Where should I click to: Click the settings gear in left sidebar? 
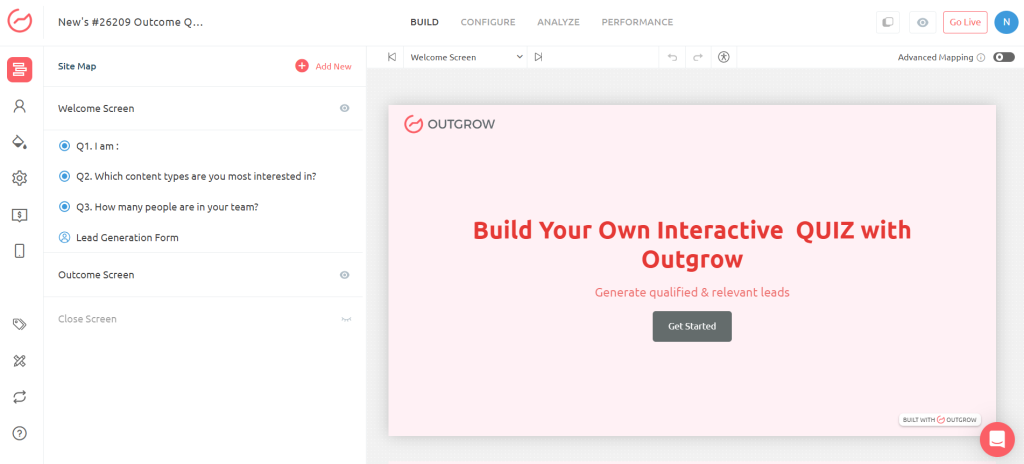coord(19,178)
